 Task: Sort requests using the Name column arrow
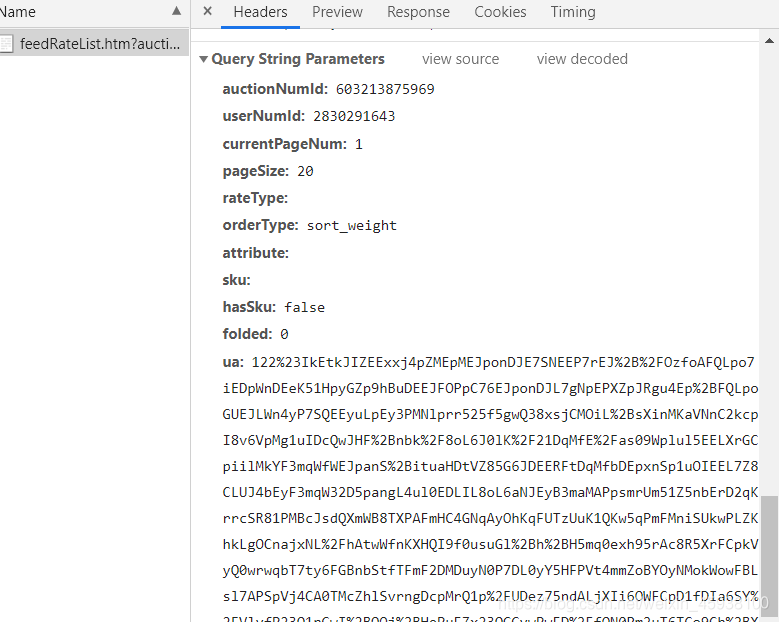[176, 11]
